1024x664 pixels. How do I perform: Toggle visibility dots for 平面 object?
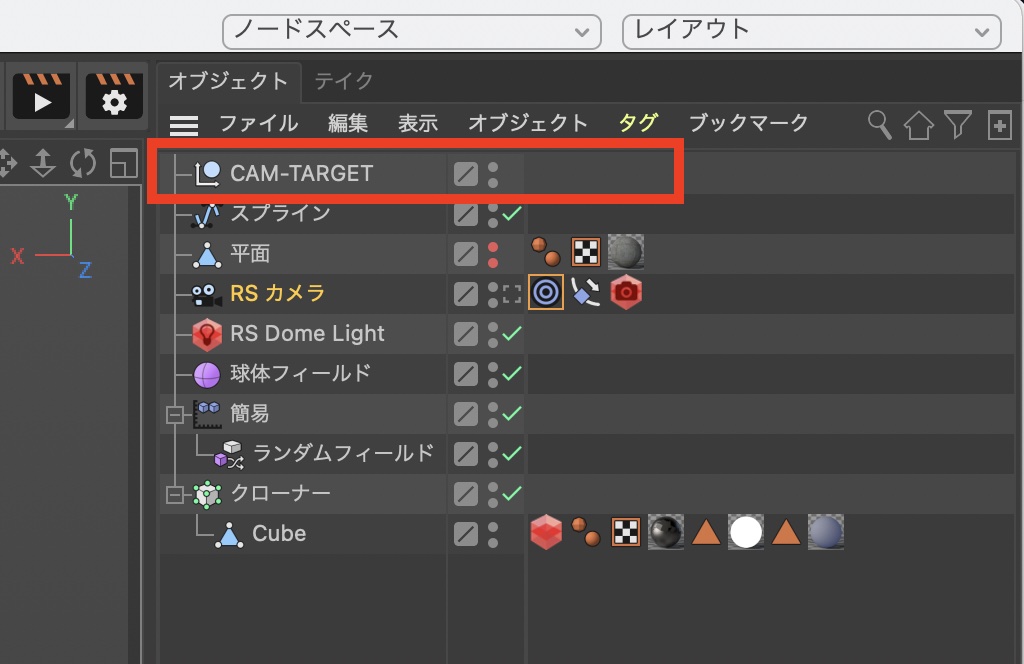[492, 253]
